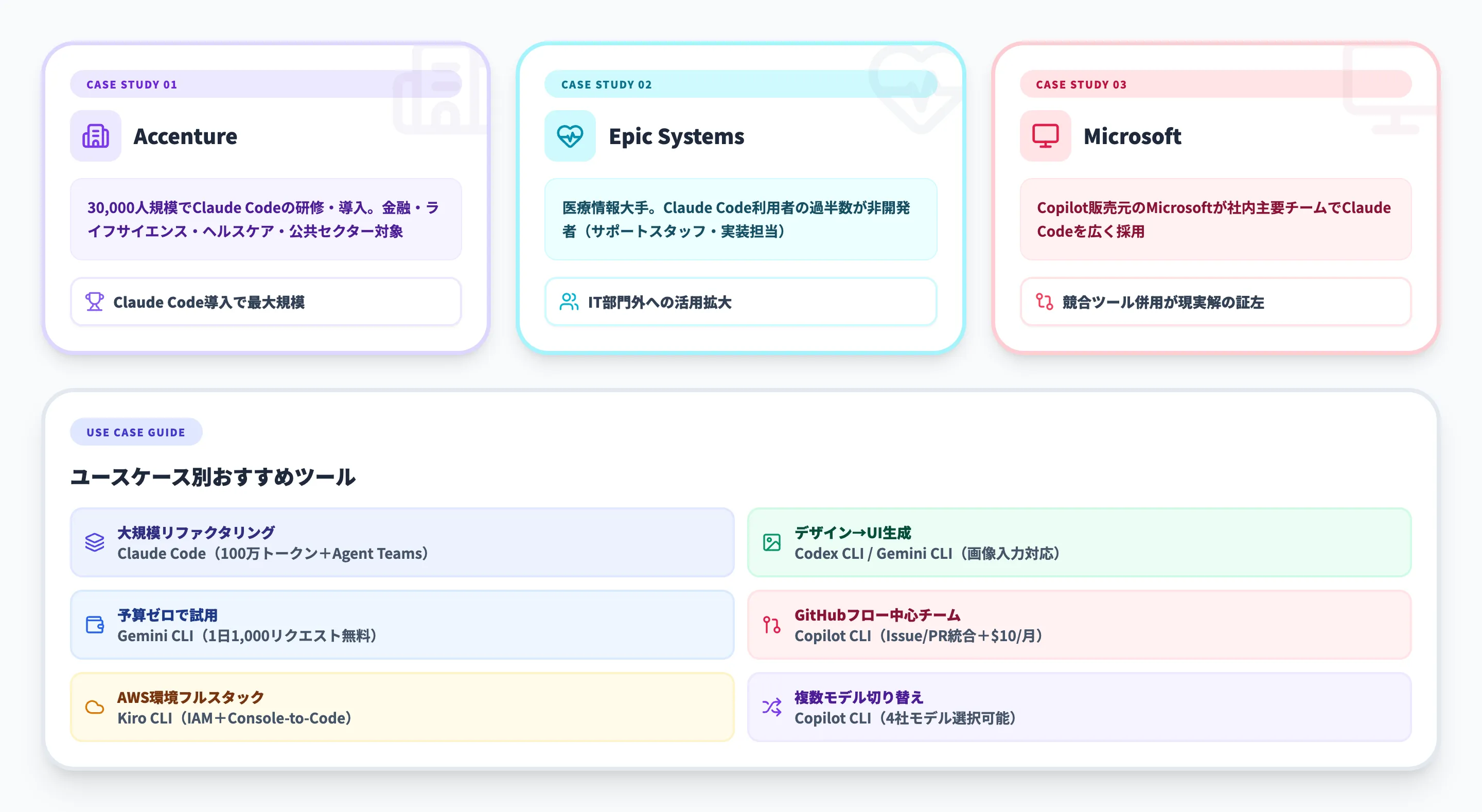Image resolution: width=1482 pixels, height=812 pixels.
Task: Click the CASE STUDY 01 badge
Action: [x=132, y=84]
